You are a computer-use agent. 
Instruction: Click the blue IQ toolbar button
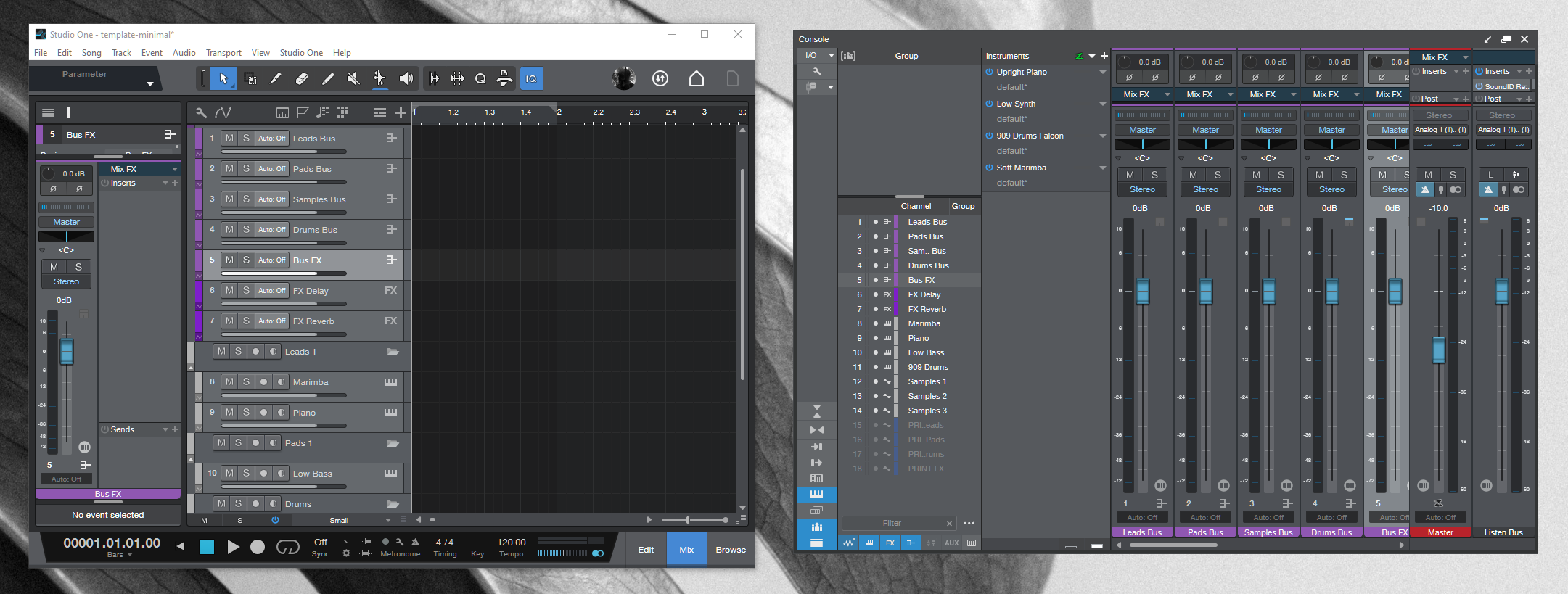point(531,78)
